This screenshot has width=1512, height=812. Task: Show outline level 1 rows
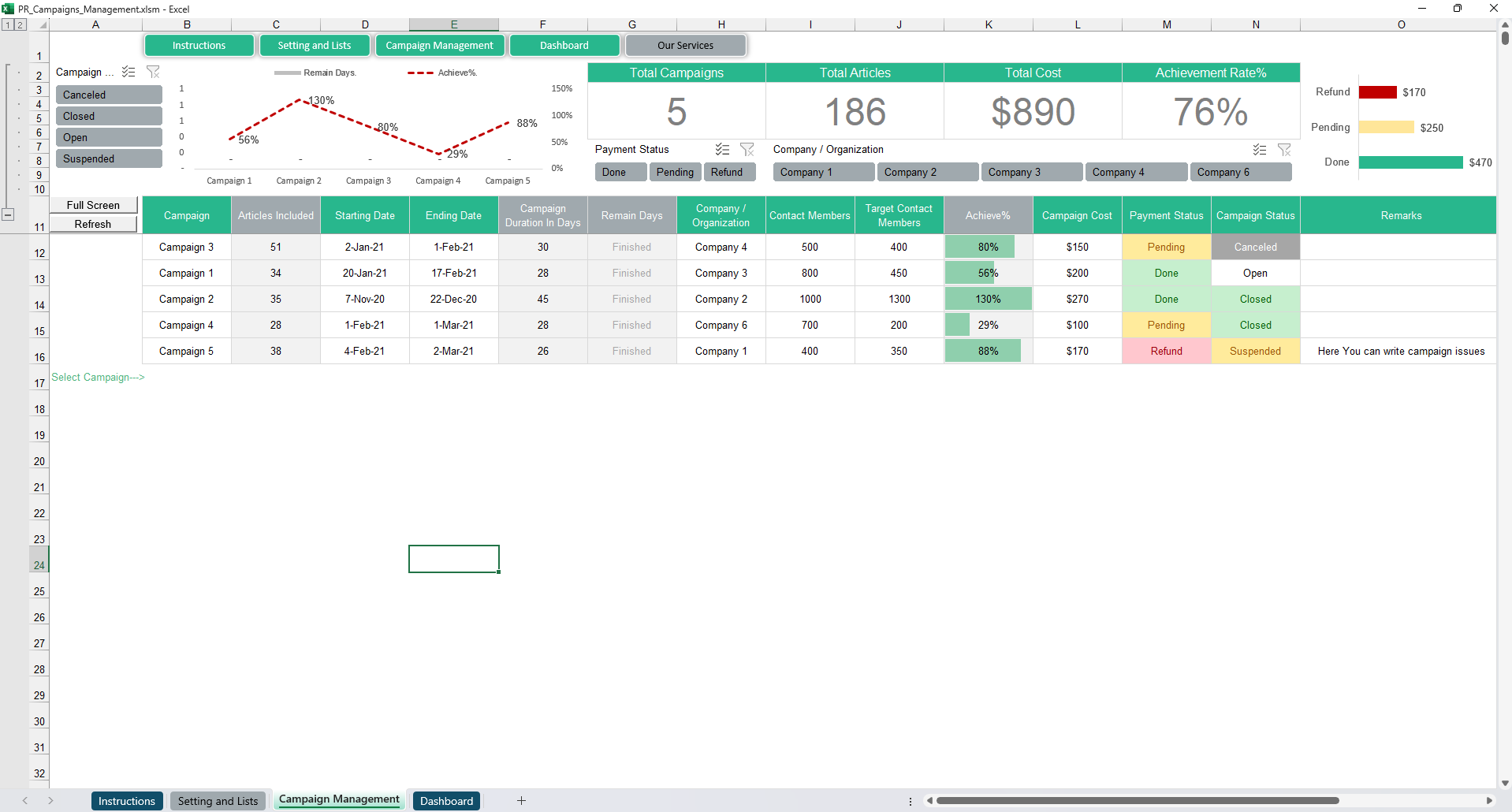pos(7,25)
